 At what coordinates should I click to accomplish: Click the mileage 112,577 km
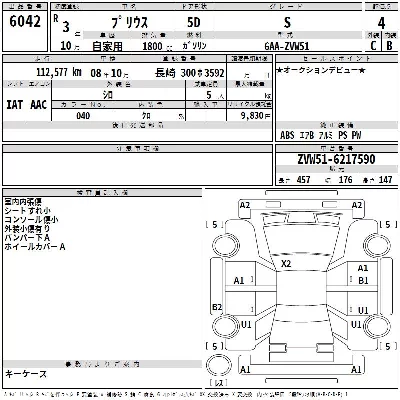[59, 72]
